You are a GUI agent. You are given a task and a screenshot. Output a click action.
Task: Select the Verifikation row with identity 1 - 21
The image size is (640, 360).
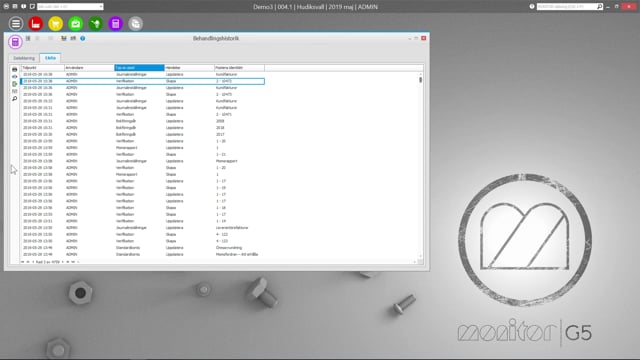(x=143, y=154)
